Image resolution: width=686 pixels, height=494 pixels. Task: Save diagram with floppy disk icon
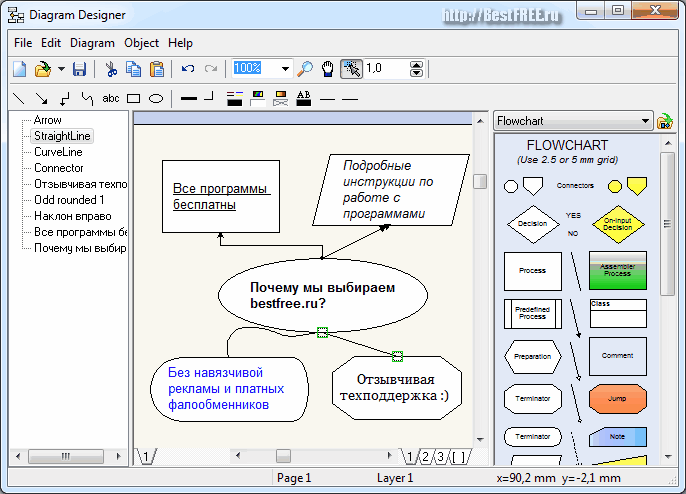coord(79,69)
